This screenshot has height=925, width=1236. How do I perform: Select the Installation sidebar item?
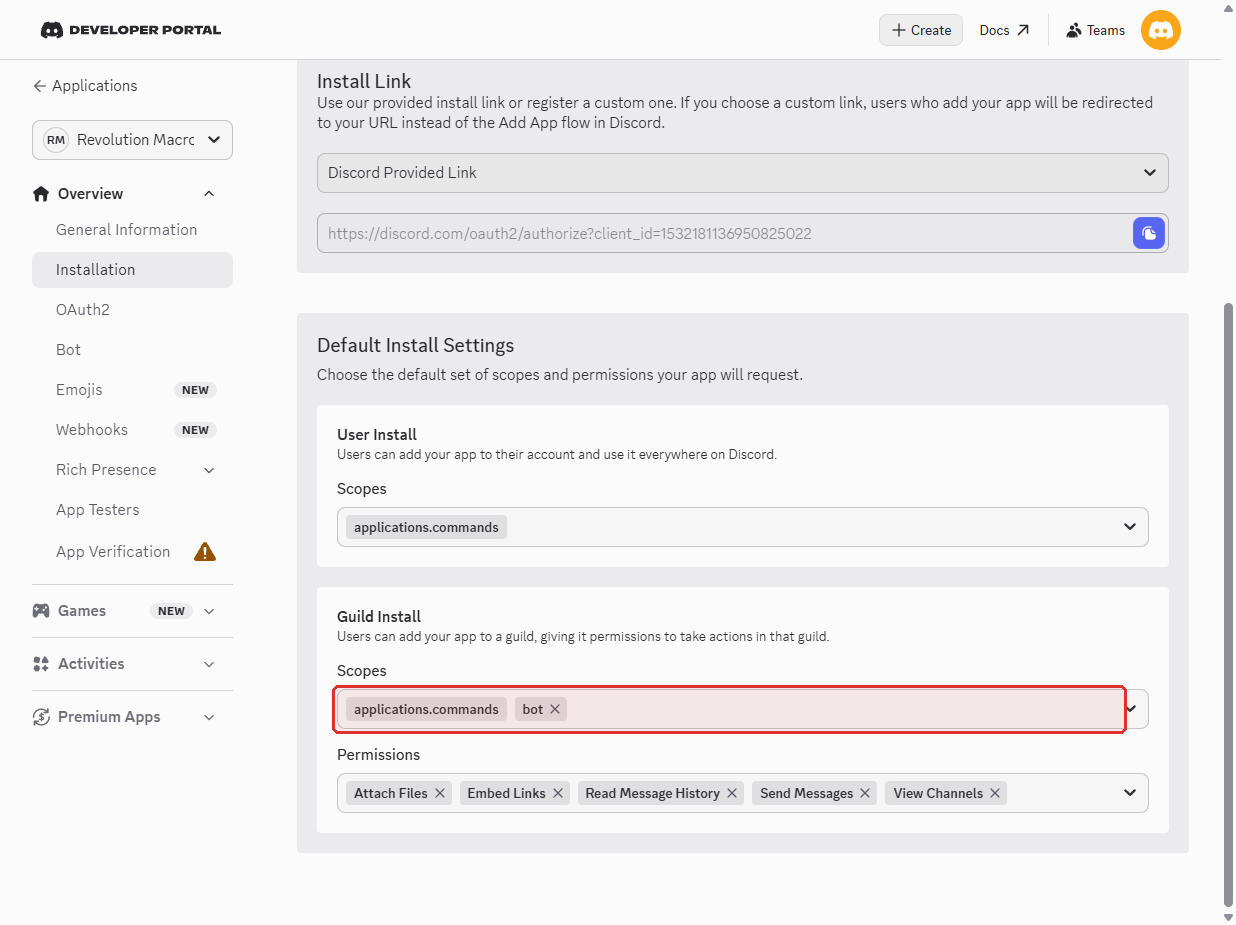tap(132, 270)
